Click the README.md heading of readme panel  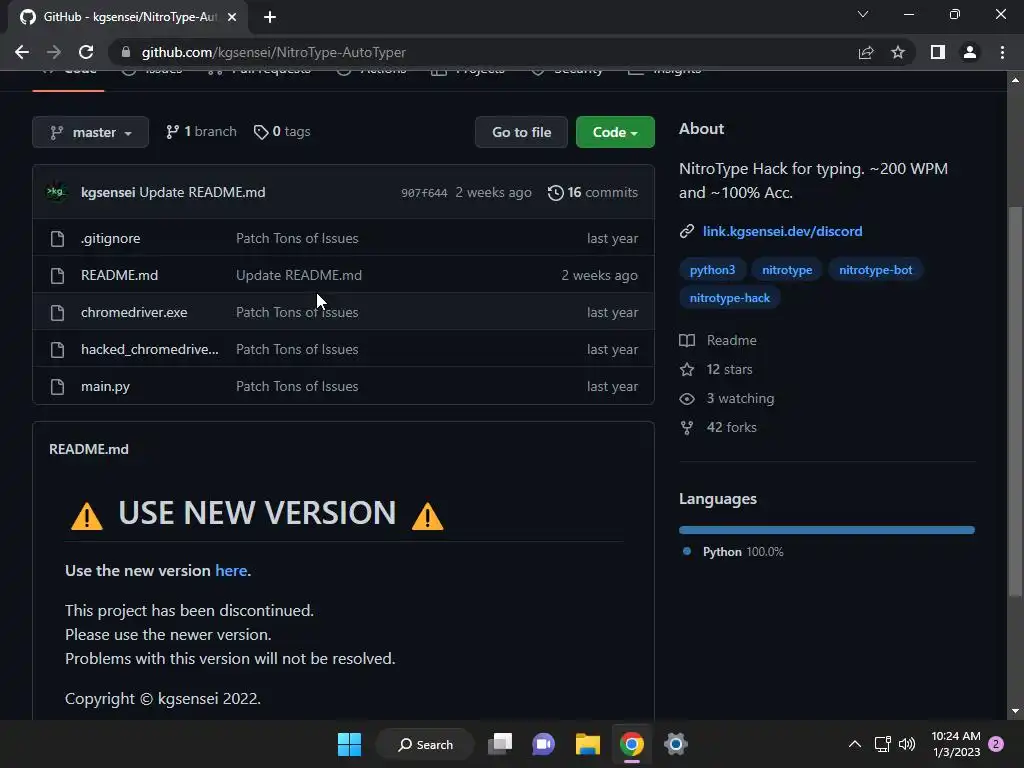[x=89, y=449]
